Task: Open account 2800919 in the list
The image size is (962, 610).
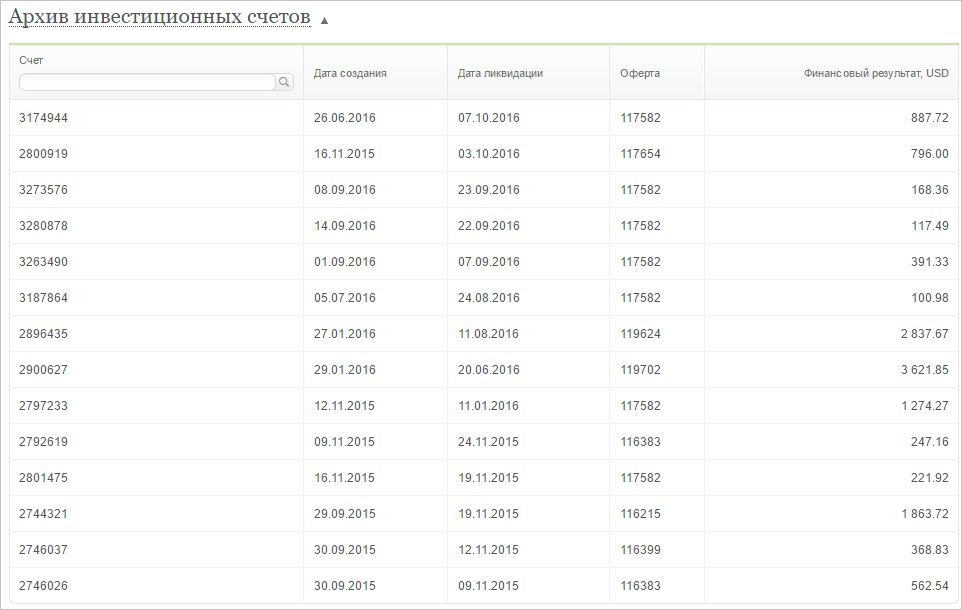Action: tap(43, 154)
